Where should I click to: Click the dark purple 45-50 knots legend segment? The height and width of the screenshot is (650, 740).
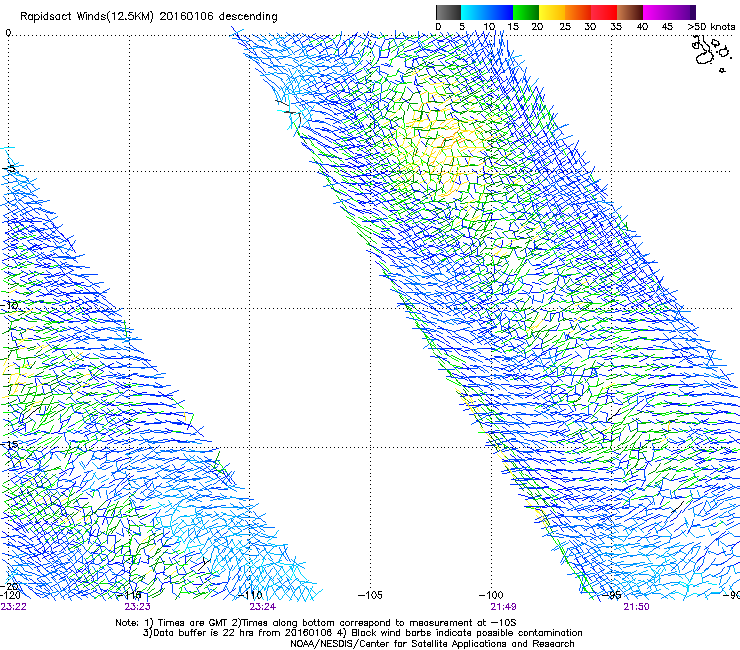tap(682, 12)
